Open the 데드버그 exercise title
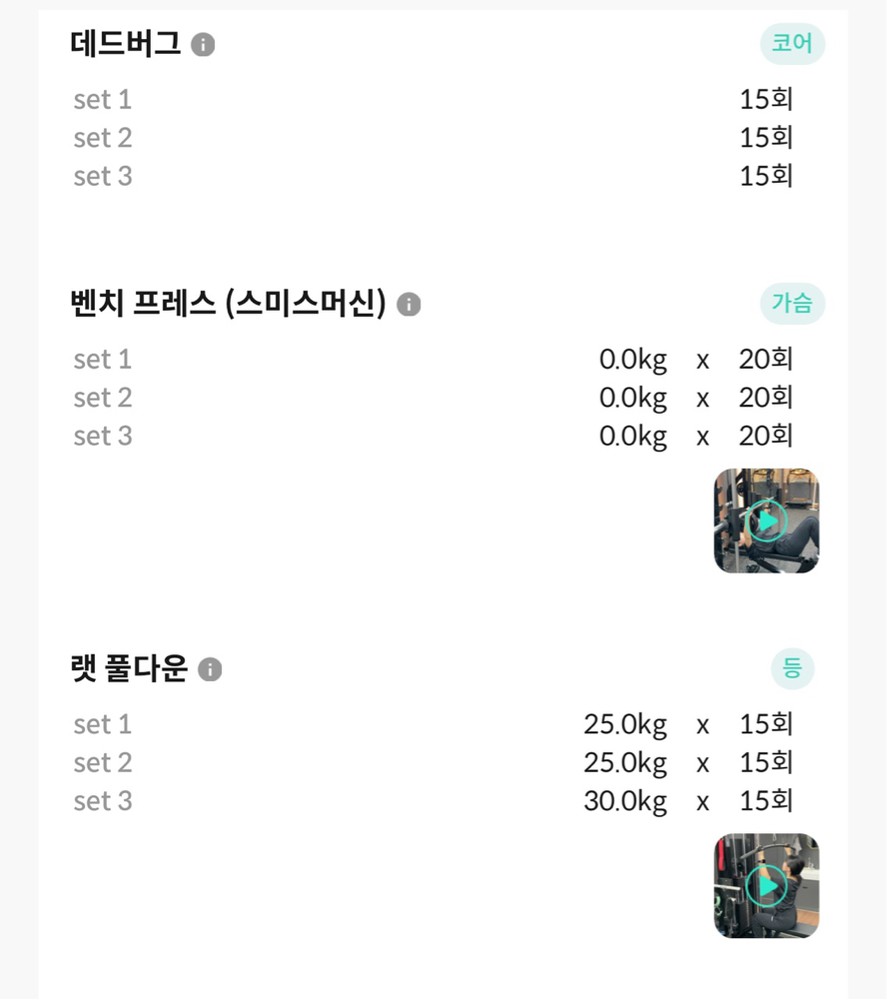The height and width of the screenshot is (1000, 887). (126, 44)
